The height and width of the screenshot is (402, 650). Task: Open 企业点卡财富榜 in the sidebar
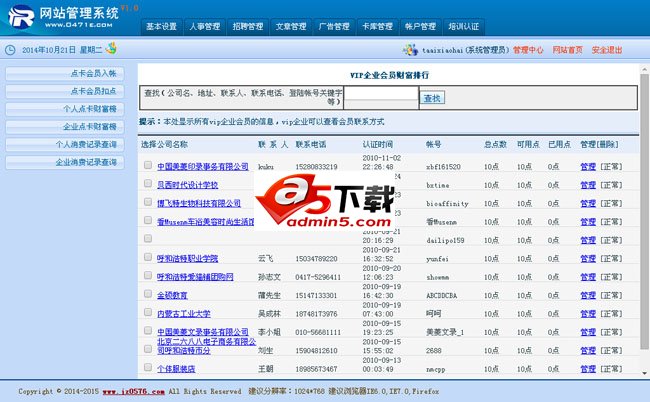coord(65,127)
